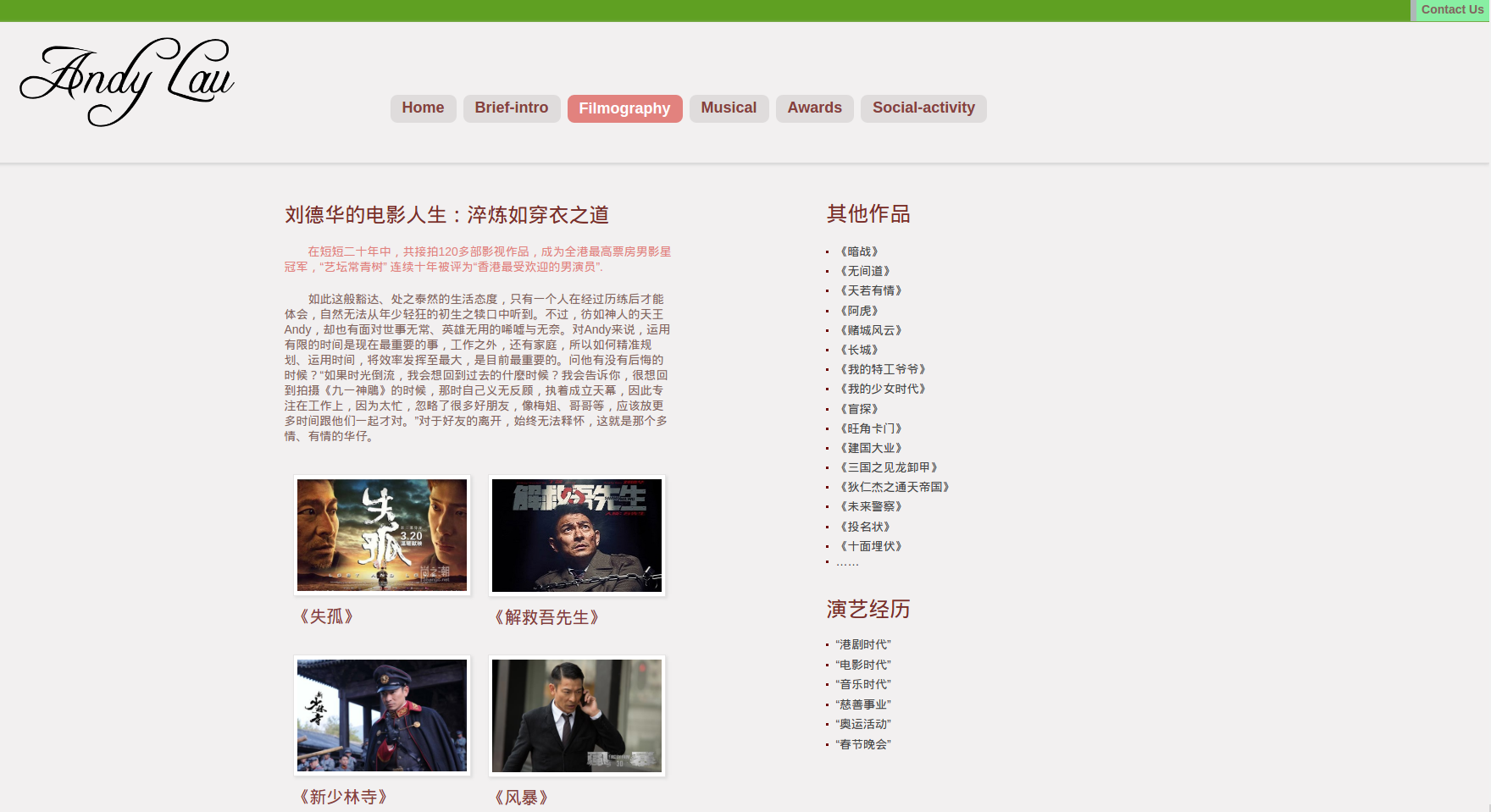Open the 新少林寺 movie poster thumbnail

coord(382,715)
